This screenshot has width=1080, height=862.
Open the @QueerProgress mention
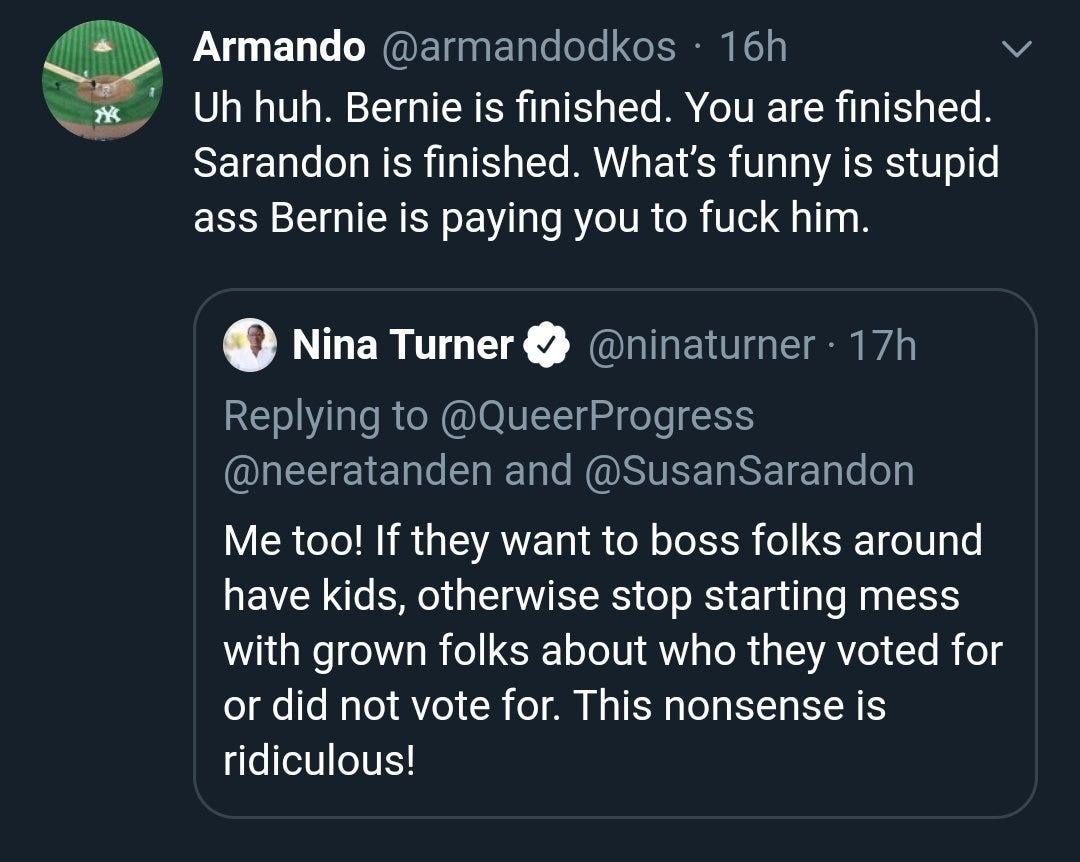click(x=596, y=416)
